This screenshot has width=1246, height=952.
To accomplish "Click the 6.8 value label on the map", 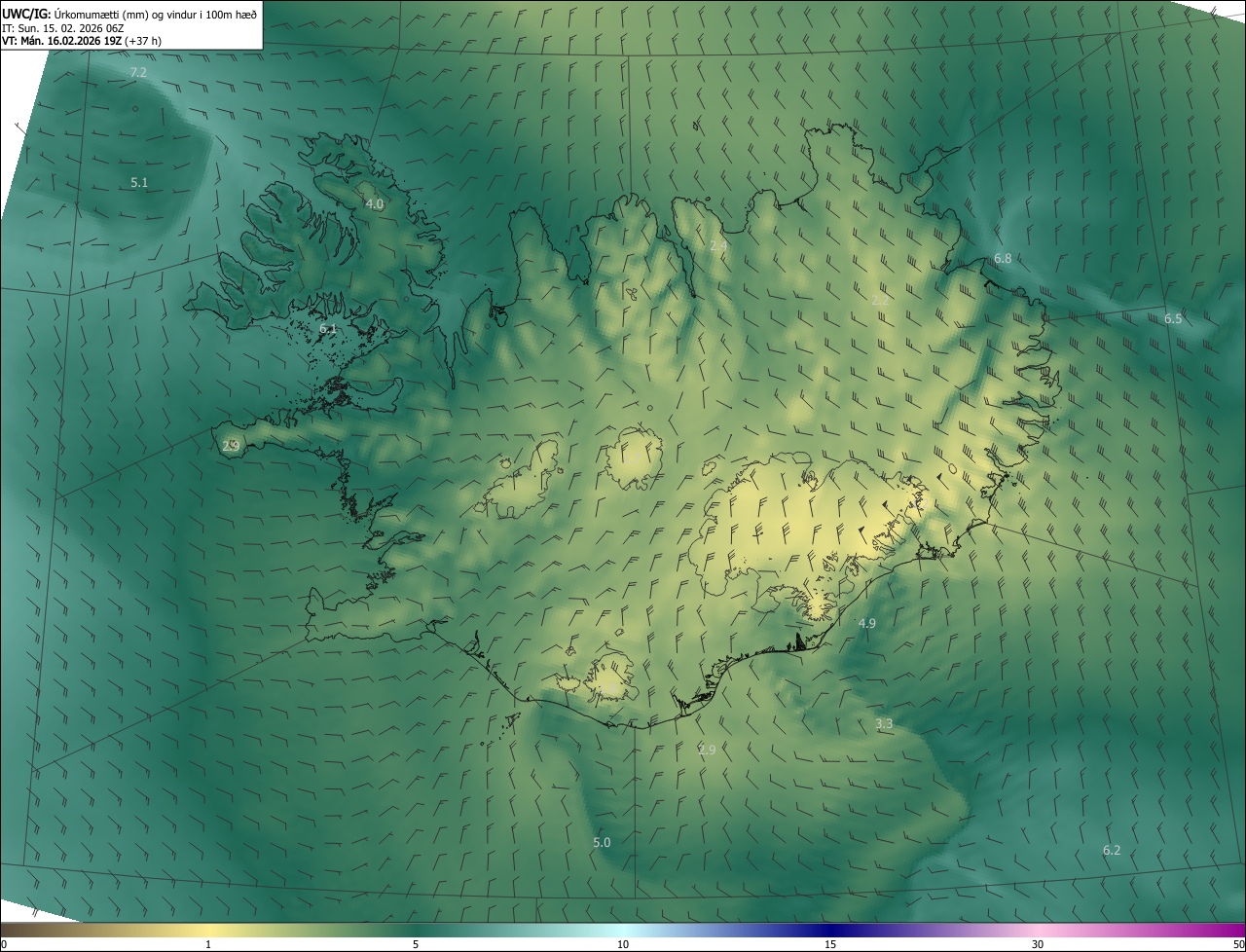I will tap(1003, 258).
